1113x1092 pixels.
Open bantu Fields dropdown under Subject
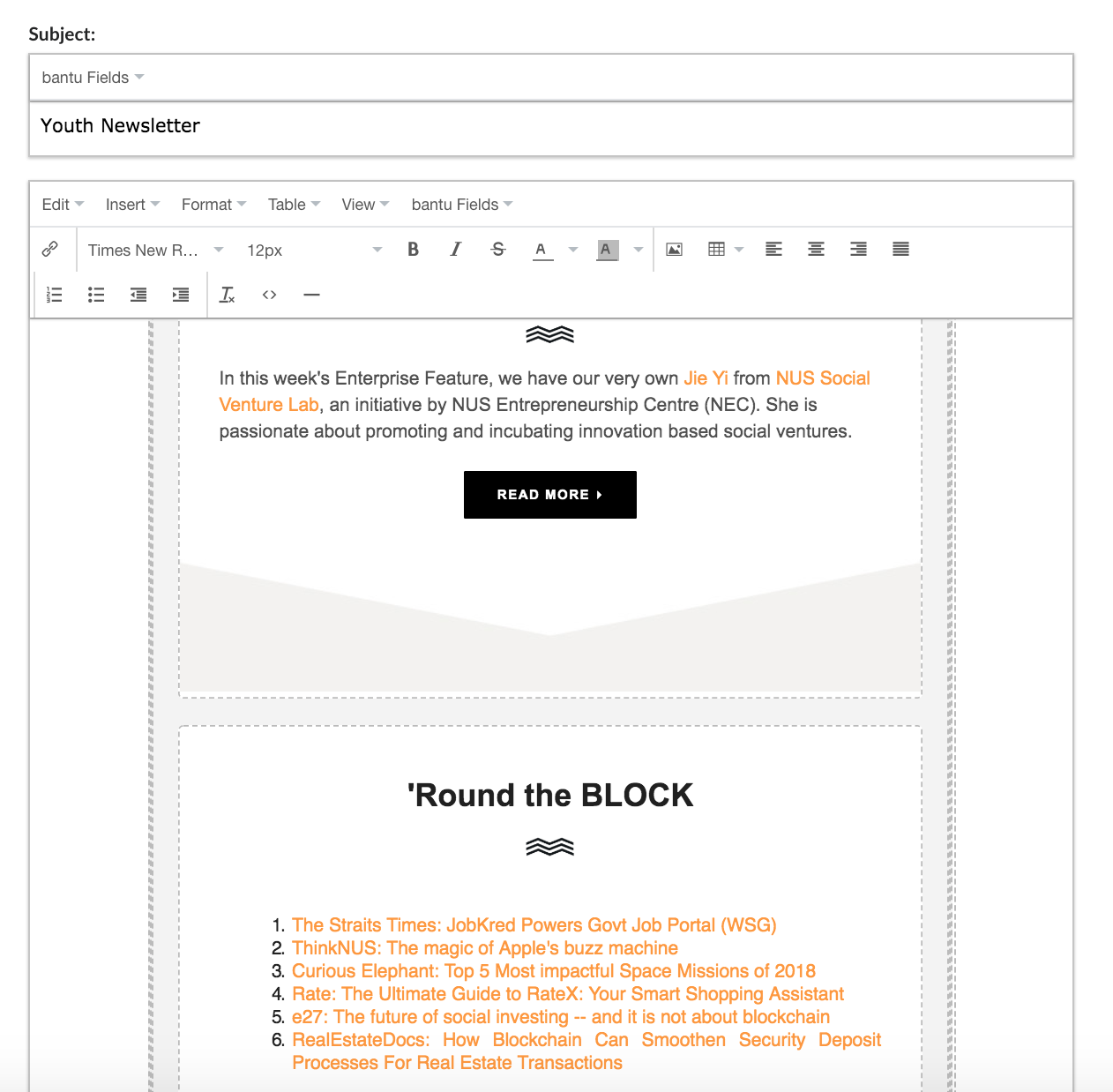tap(93, 78)
